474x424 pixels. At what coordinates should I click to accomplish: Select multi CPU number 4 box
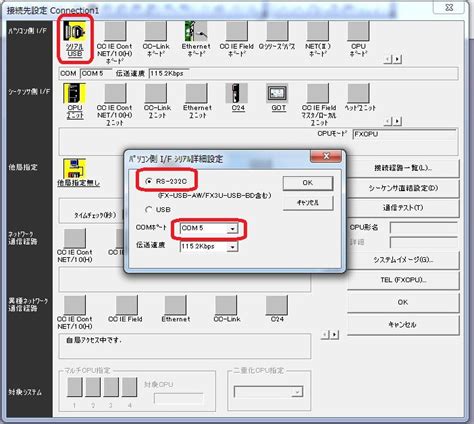[x=129, y=387]
